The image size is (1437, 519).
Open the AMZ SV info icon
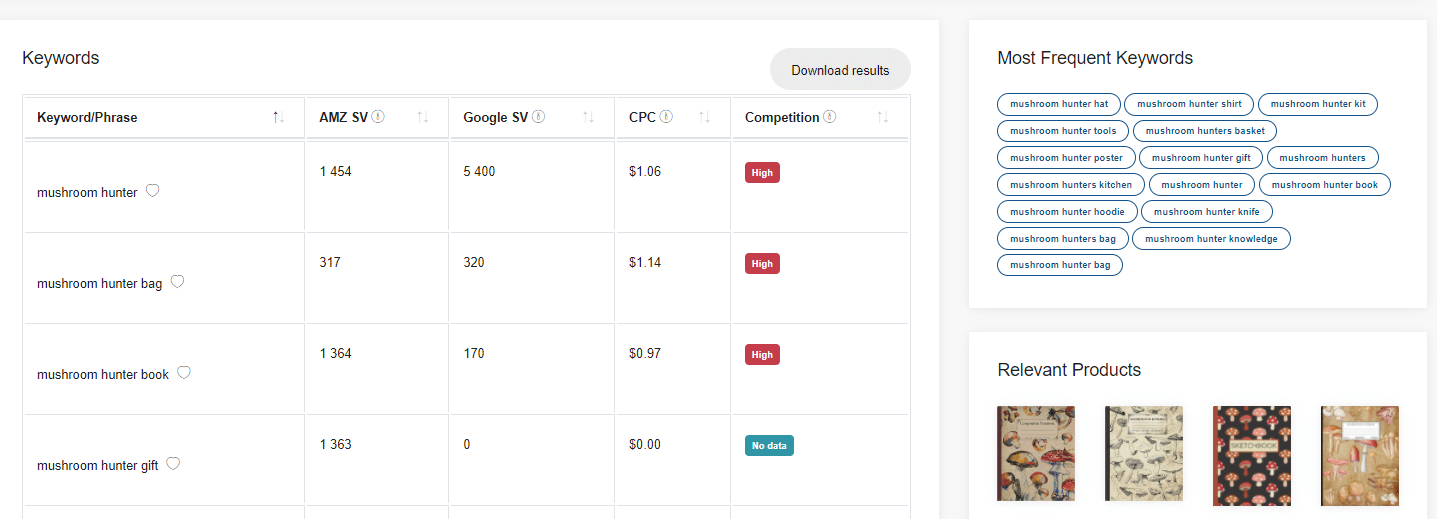(378, 117)
